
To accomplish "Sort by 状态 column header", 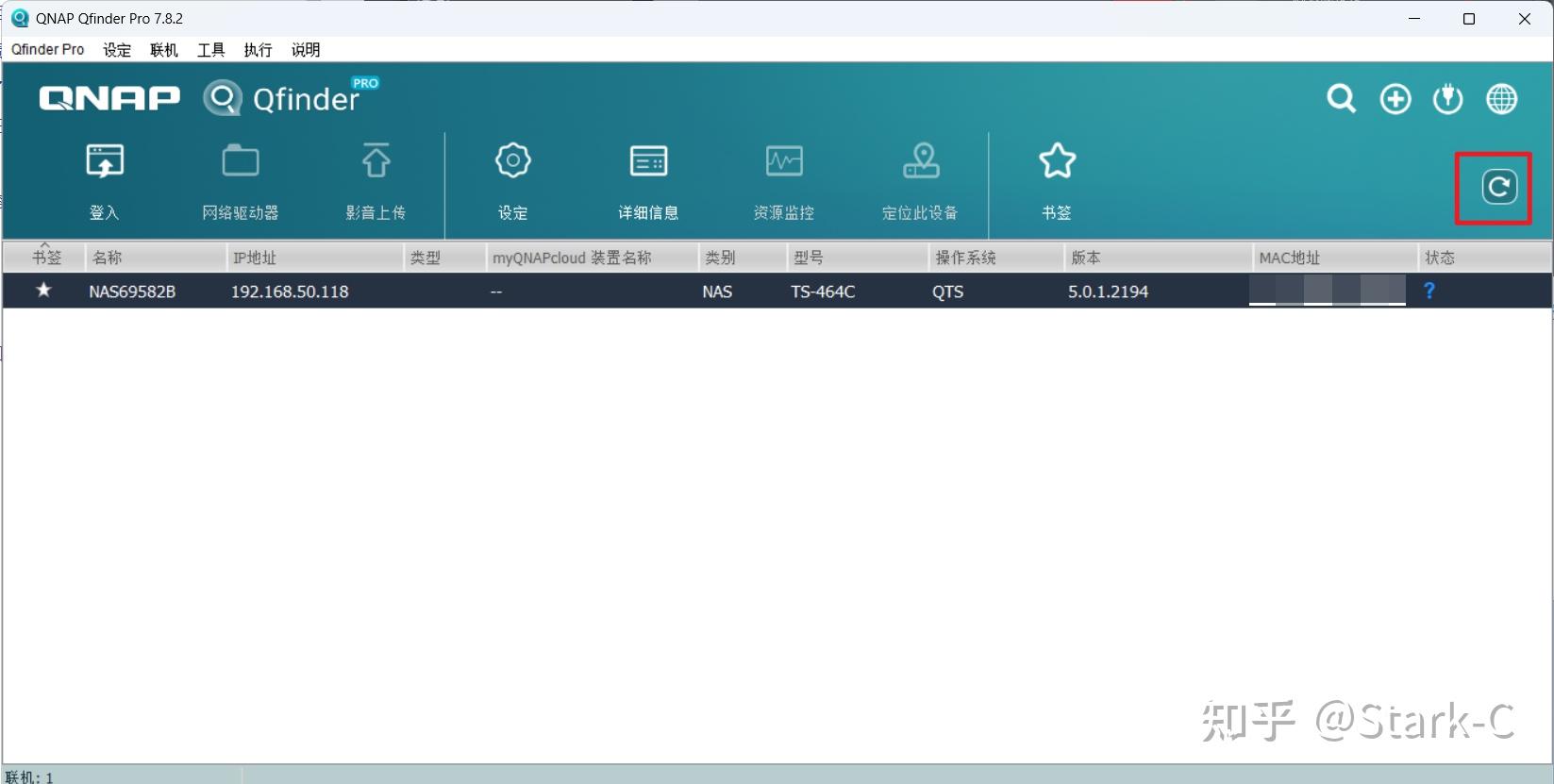I will (1484, 258).
